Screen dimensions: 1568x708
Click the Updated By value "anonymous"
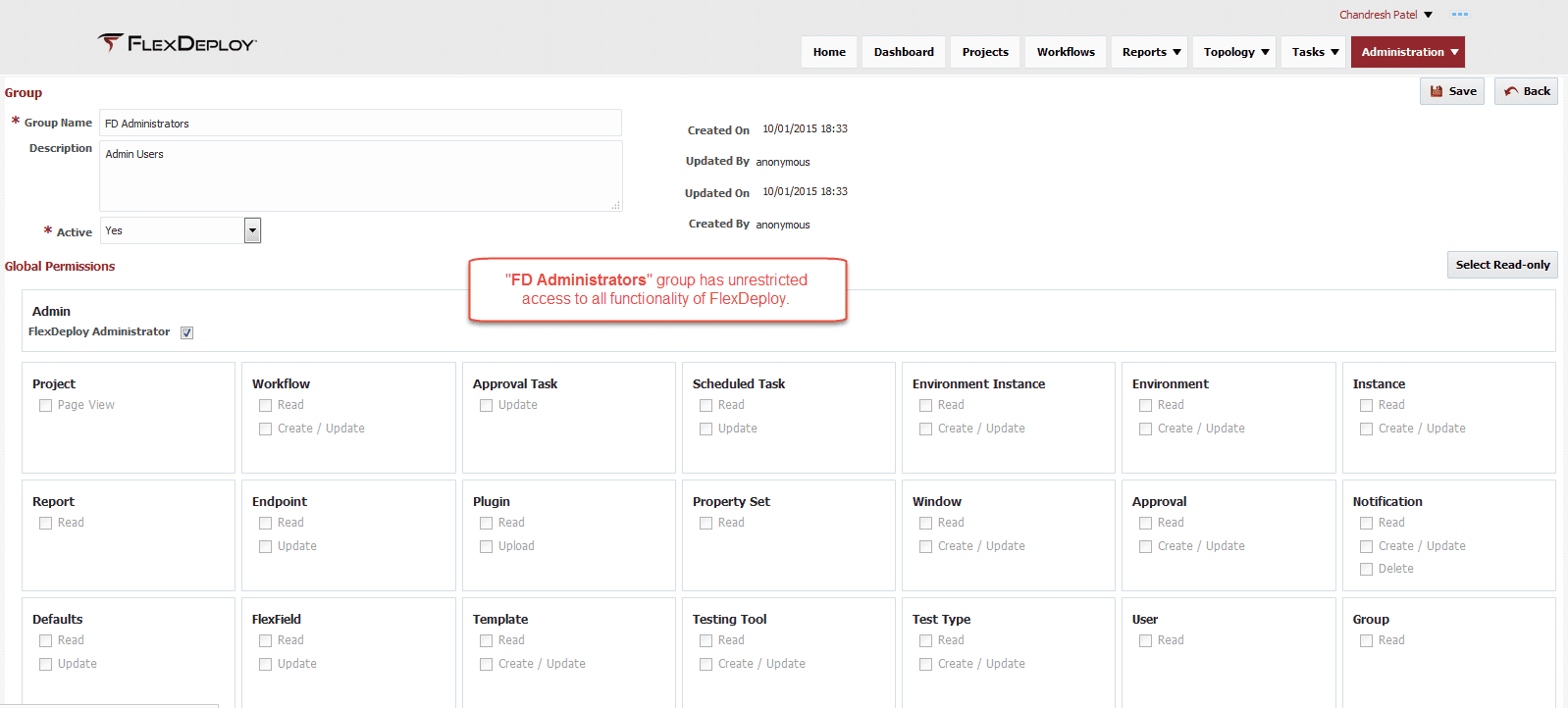tap(783, 162)
